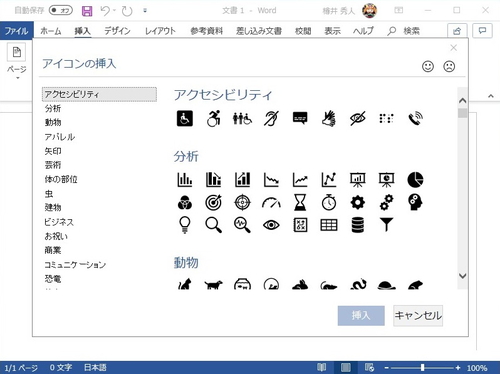The width and height of the screenshot is (500, 374).
Task: Select the closed caption icon
Action: (x=300, y=118)
